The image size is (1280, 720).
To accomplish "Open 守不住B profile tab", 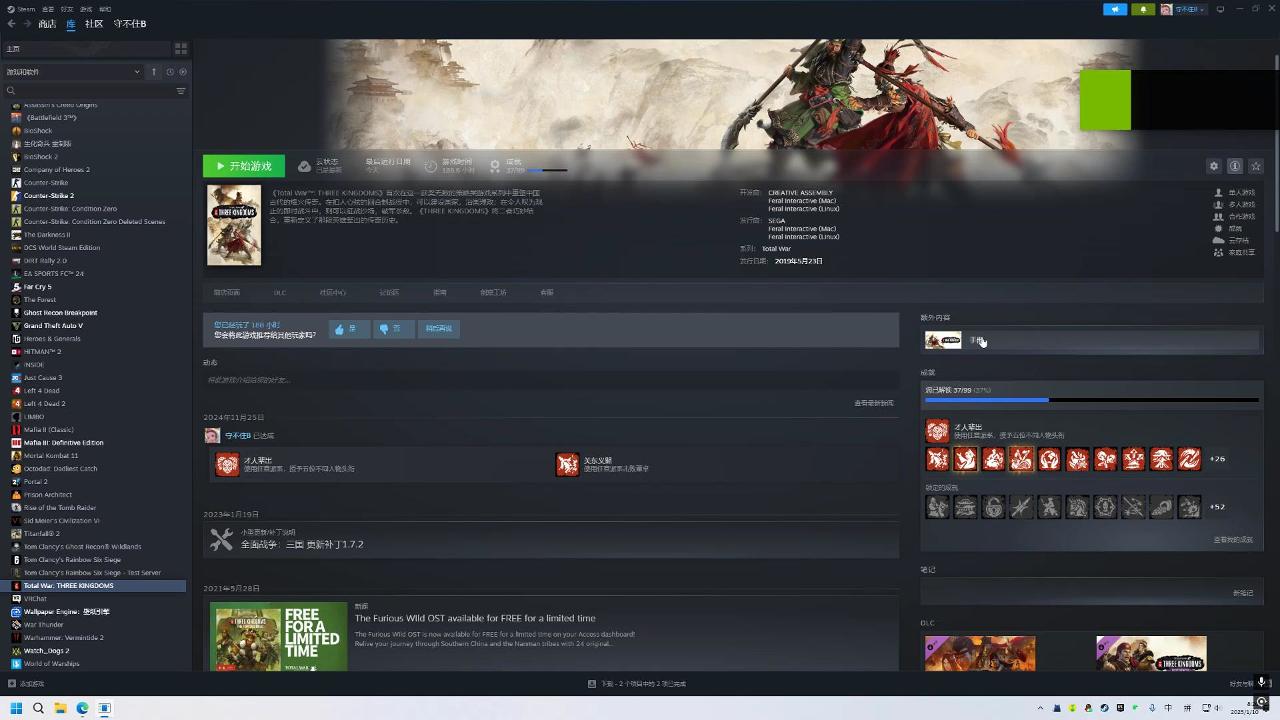I will pos(130,24).
